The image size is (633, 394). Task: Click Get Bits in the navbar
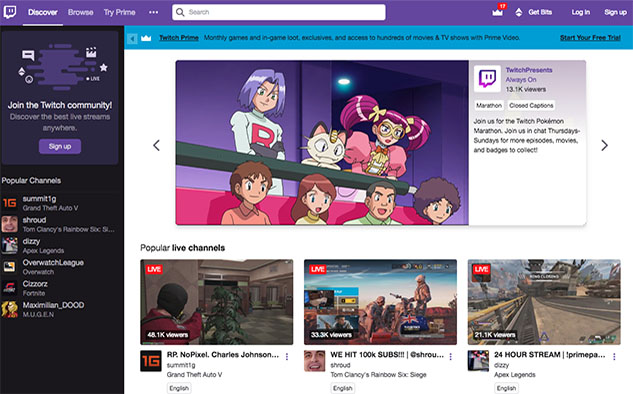click(x=540, y=12)
